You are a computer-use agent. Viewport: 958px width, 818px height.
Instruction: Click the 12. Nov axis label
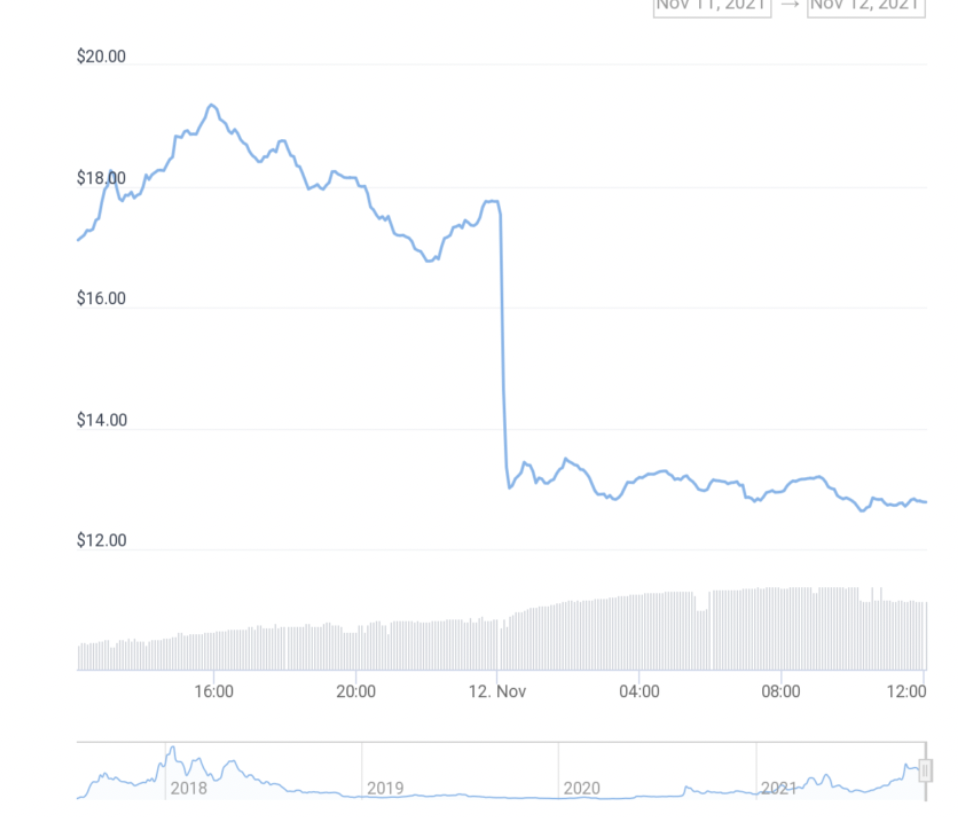point(497,691)
